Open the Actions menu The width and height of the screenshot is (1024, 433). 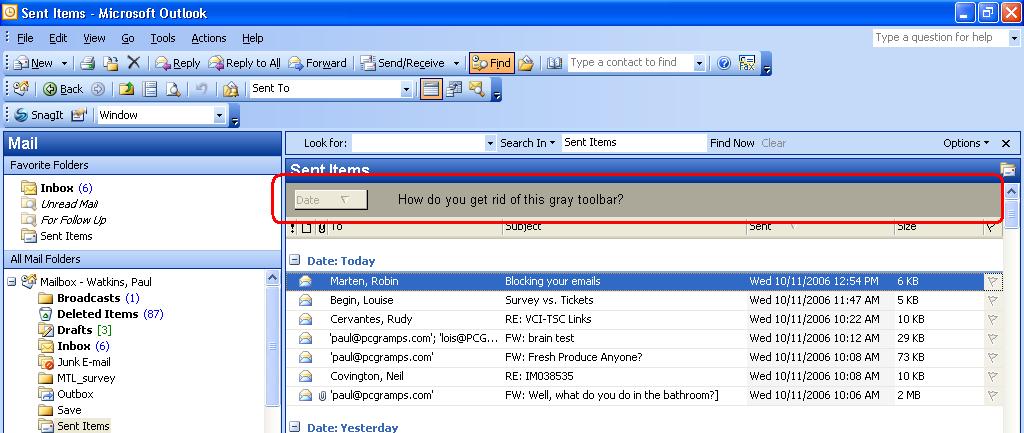208,38
